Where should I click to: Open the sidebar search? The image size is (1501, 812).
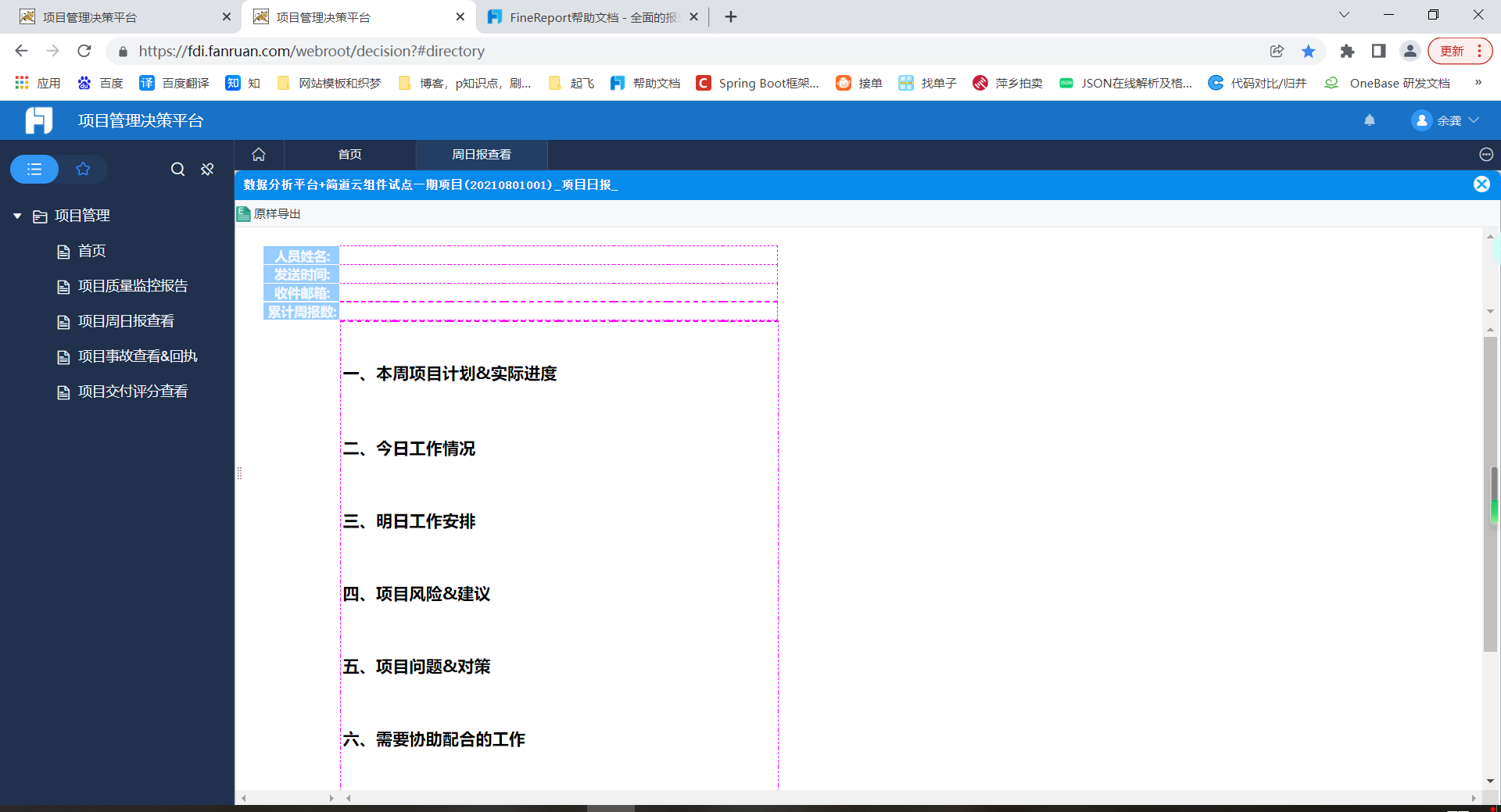click(178, 169)
